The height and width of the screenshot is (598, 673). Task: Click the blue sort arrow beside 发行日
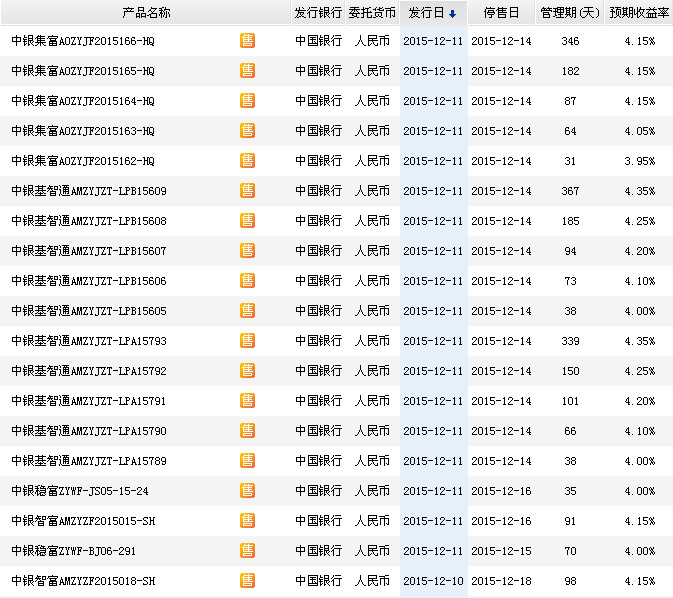point(452,14)
